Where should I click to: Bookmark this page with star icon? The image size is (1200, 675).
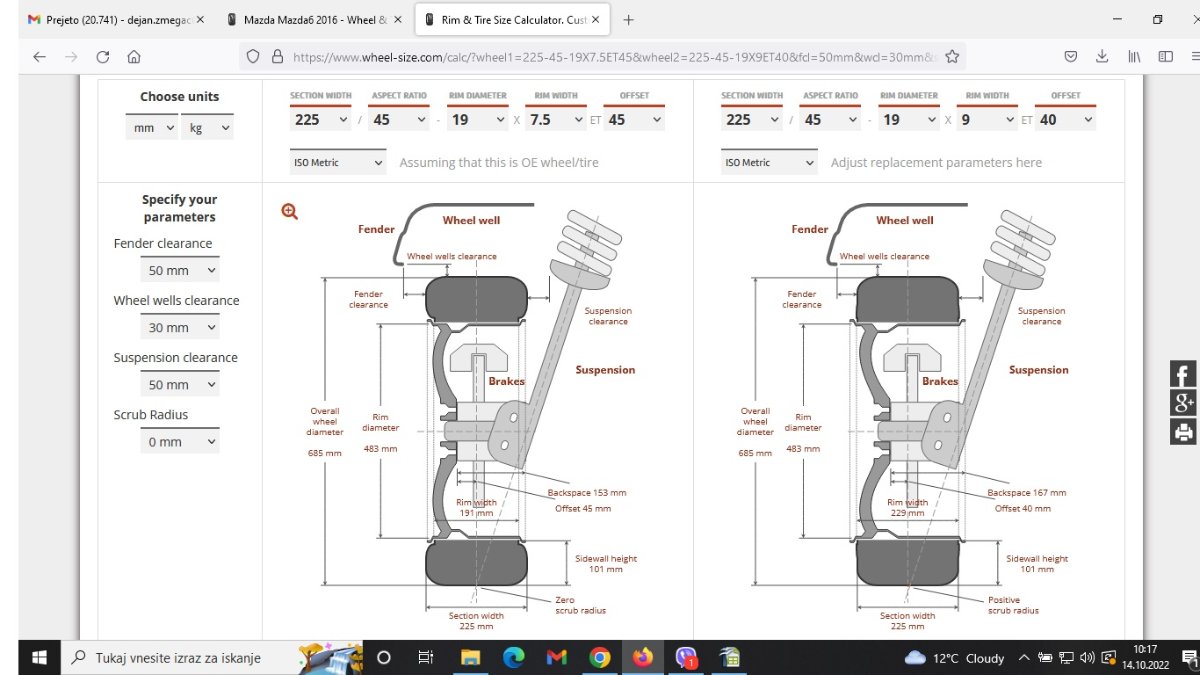pyautogui.click(x=952, y=57)
